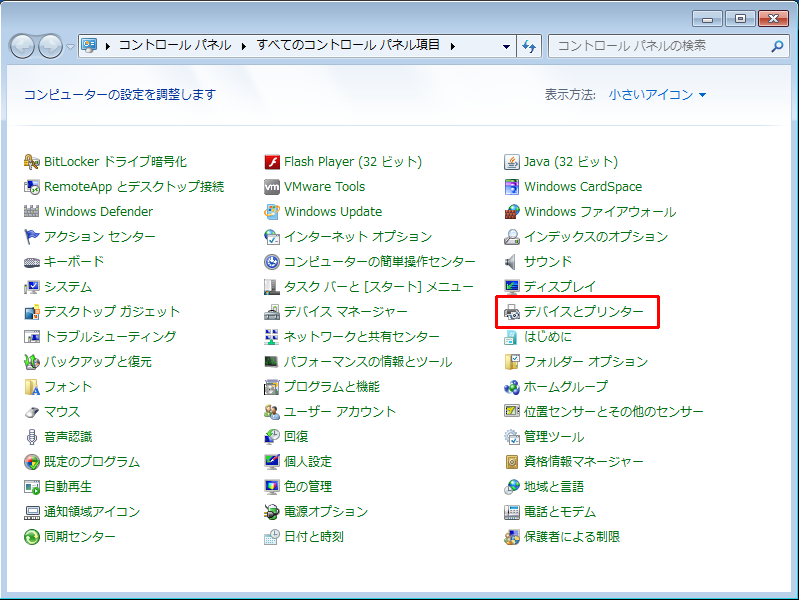Open the Windows CardSpace icon
Viewport: 799px width, 600px height.
point(512,187)
